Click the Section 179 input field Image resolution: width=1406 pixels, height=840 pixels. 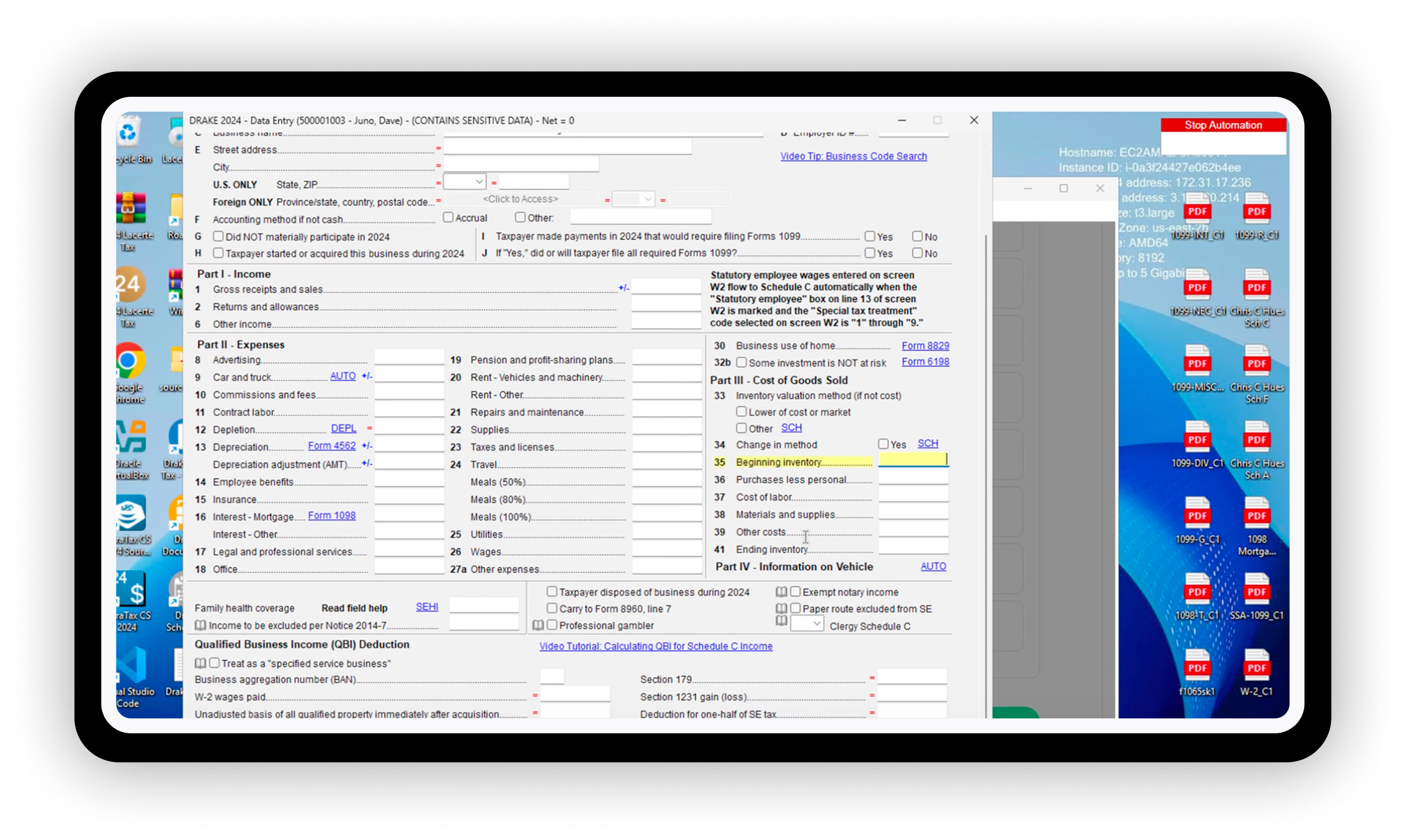(x=912, y=677)
